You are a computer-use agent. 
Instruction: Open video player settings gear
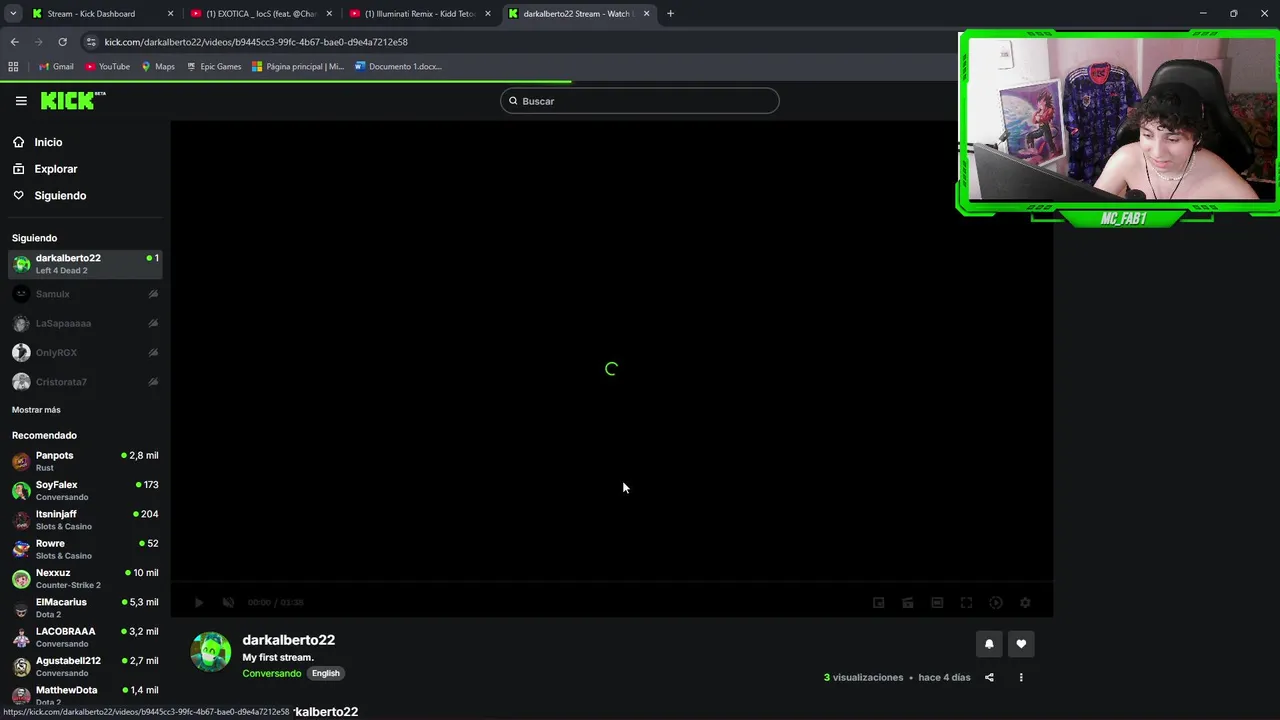1025,603
